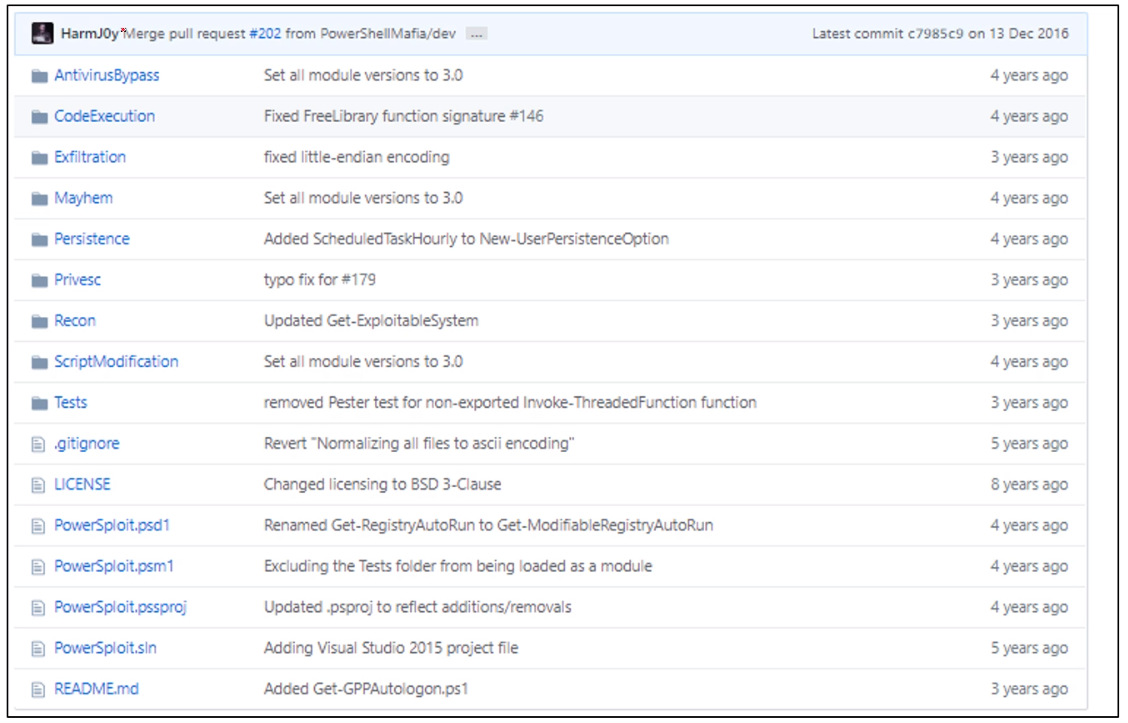Open 'Added Get-GPPAutologon.ps1' commit message
This screenshot has width=1128, height=723.
pyautogui.click(x=366, y=689)
